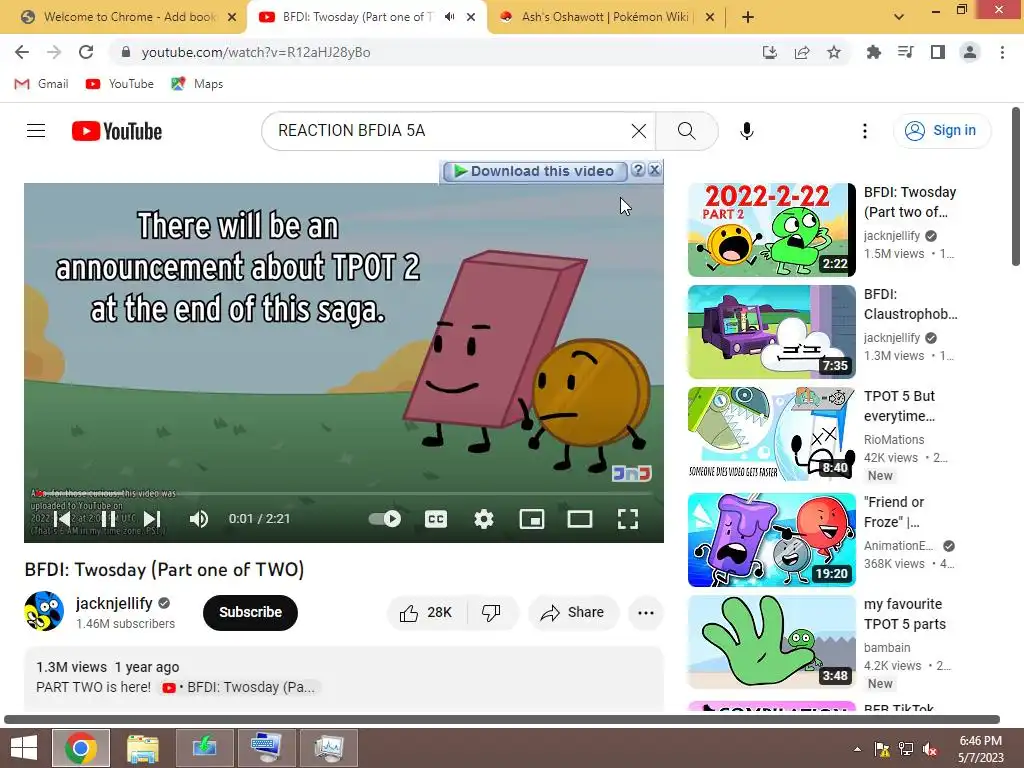The image size is (1024, 768).
Task: Open the Extensions puzzle icon
Action: pos(873,52)
